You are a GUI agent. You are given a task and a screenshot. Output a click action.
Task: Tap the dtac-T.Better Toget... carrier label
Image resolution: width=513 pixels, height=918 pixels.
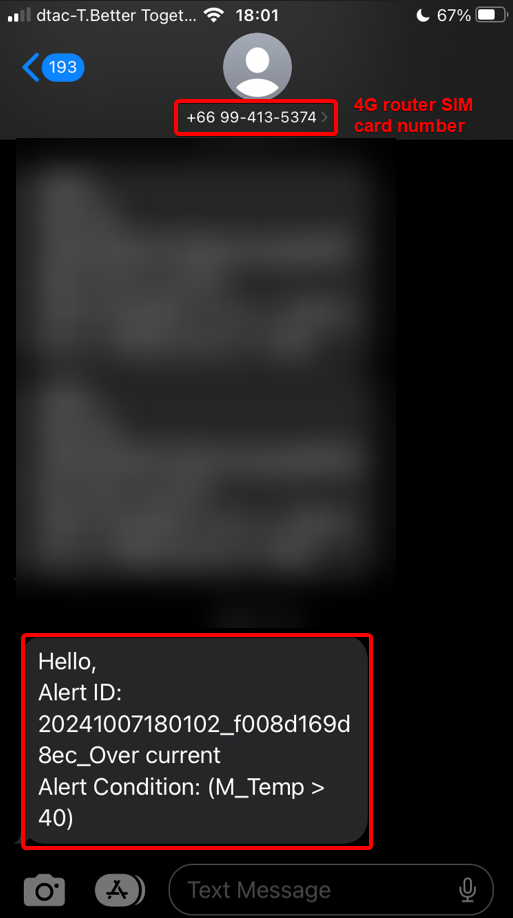(117, 16)
